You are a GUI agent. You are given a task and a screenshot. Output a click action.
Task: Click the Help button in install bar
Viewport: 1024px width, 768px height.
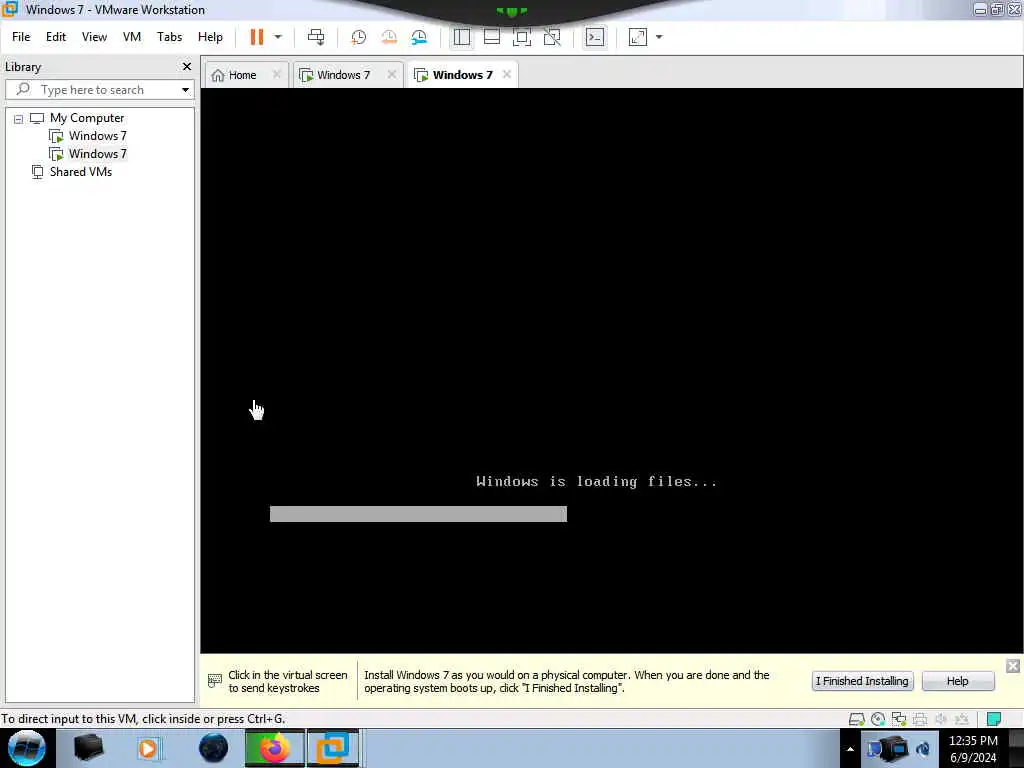[958, 681]
